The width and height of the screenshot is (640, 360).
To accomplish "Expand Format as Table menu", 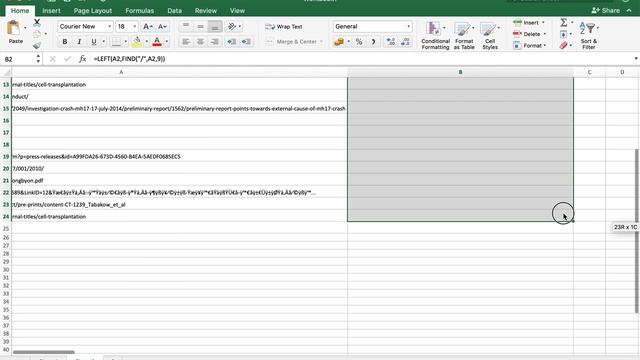I will 464,36.
